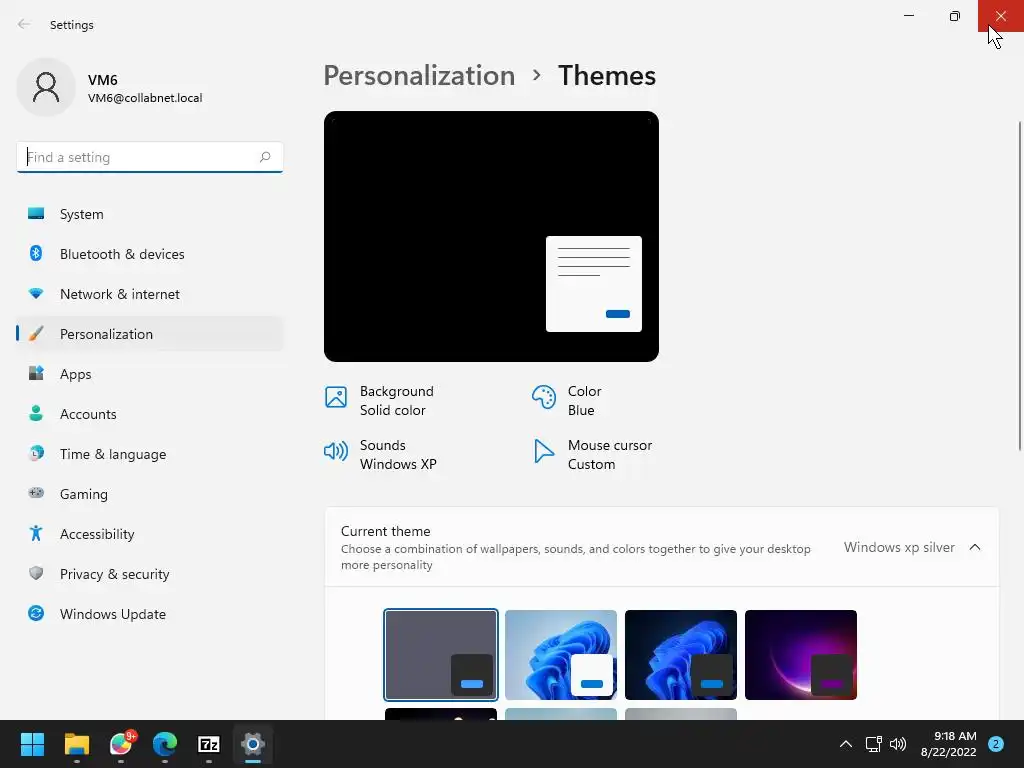The height and width of the screenshot is (768, 1024).
Task: Click the Time & language clock icon
Action: click(36, 453)
